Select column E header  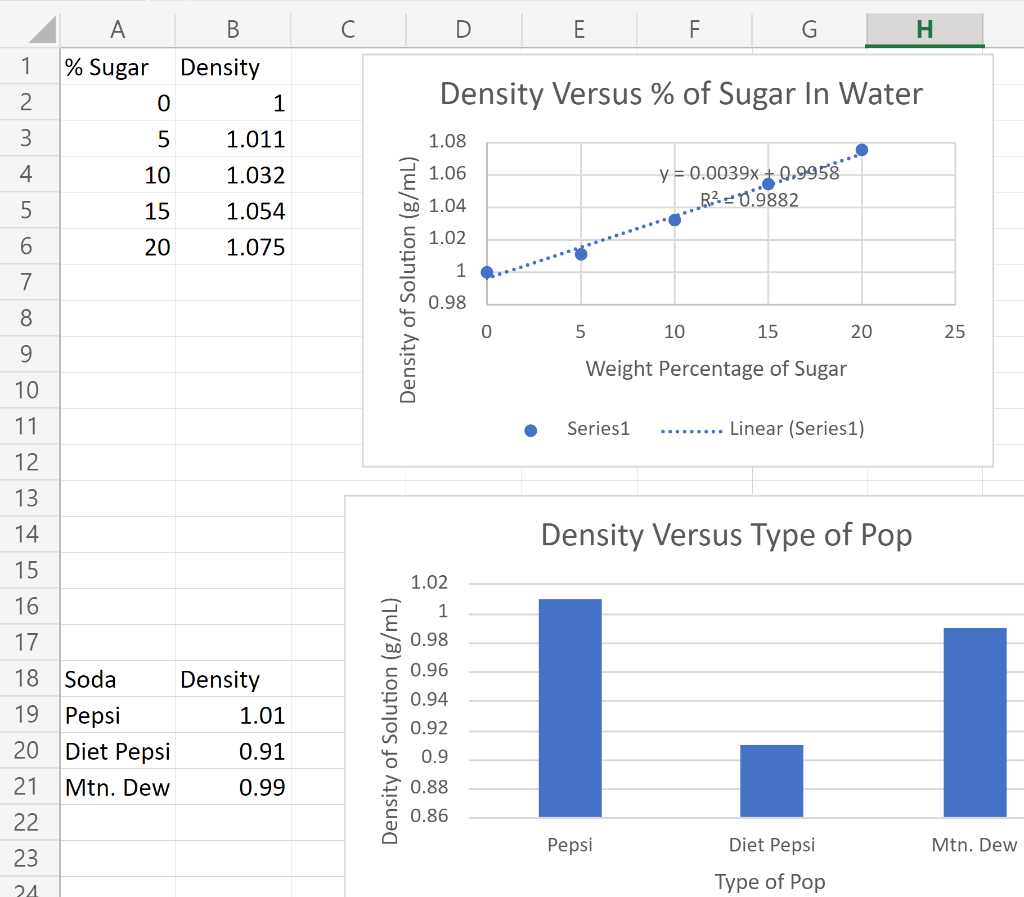[x=579, y=29]
